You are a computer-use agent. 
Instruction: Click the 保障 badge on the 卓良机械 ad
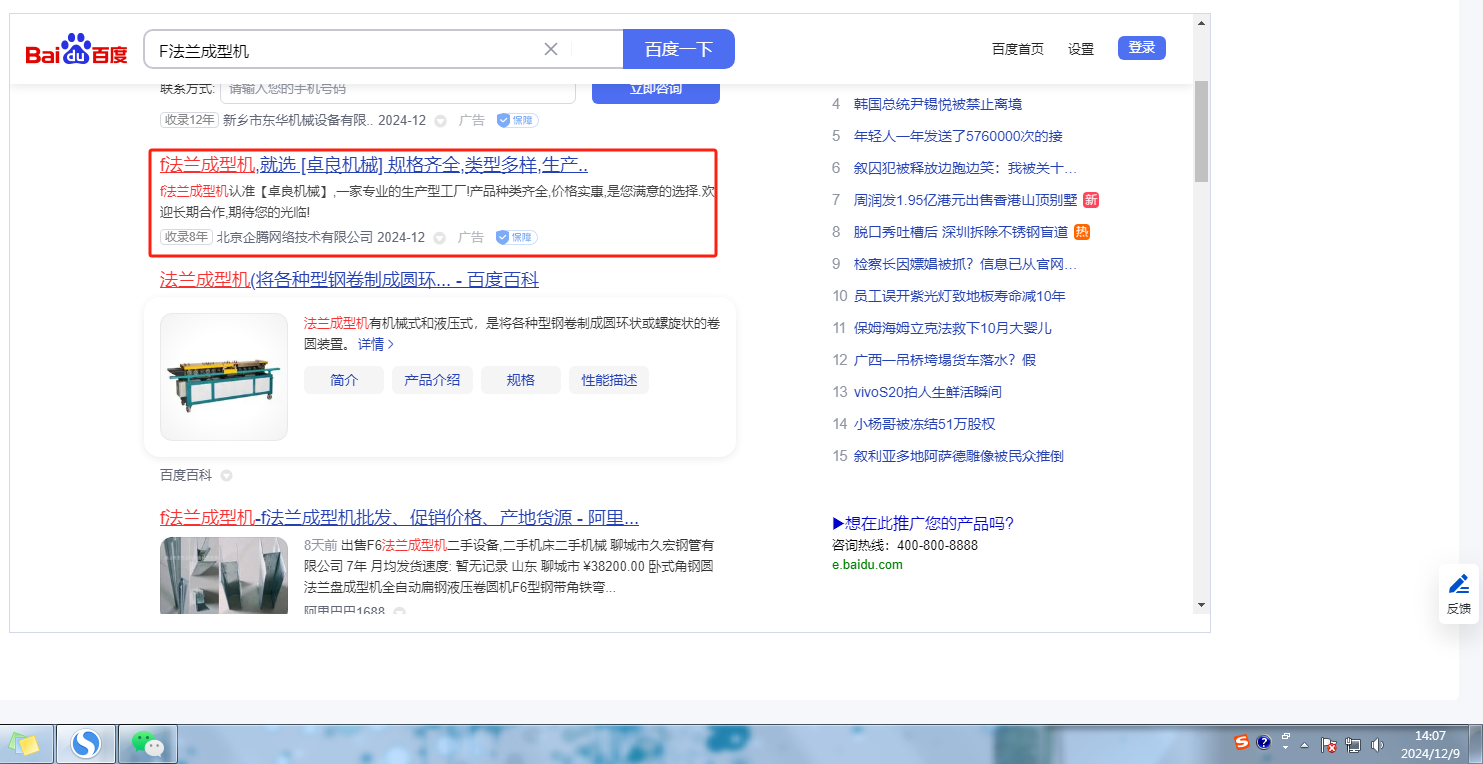(517, 238)
